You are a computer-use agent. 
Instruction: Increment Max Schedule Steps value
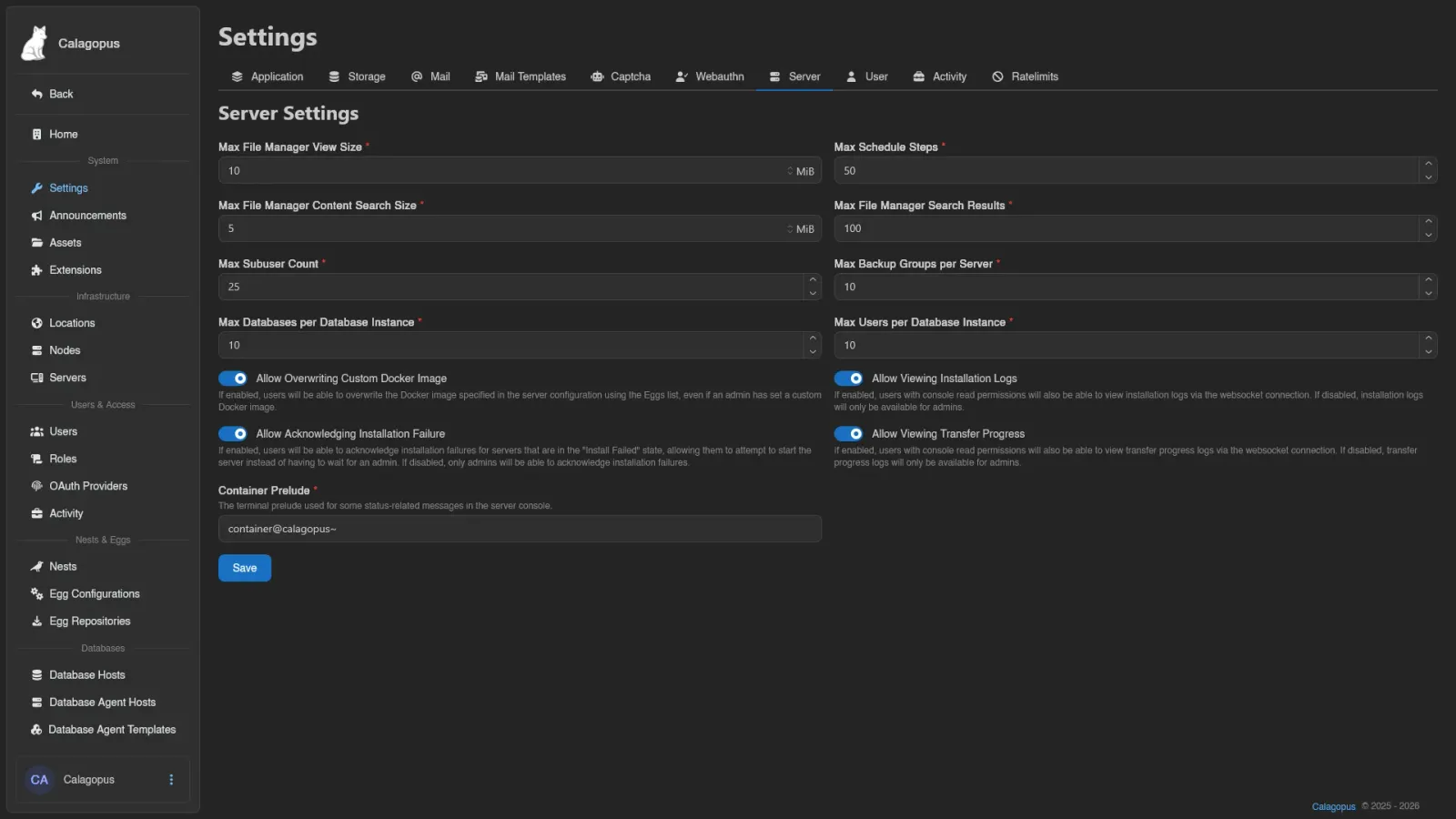pos(1429,164)
